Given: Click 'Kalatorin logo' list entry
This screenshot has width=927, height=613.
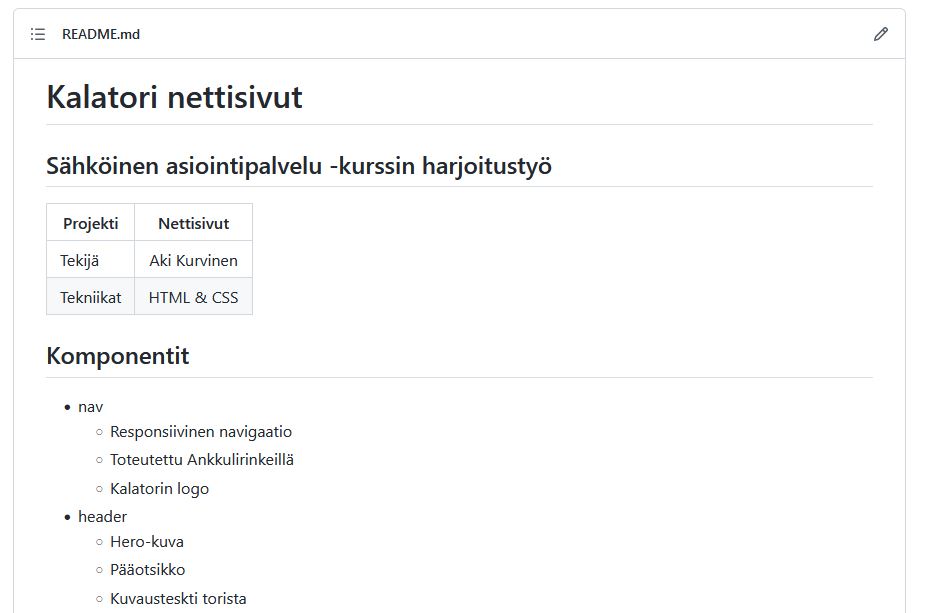Looking at the screenshot, I should (x=160, y=488).
